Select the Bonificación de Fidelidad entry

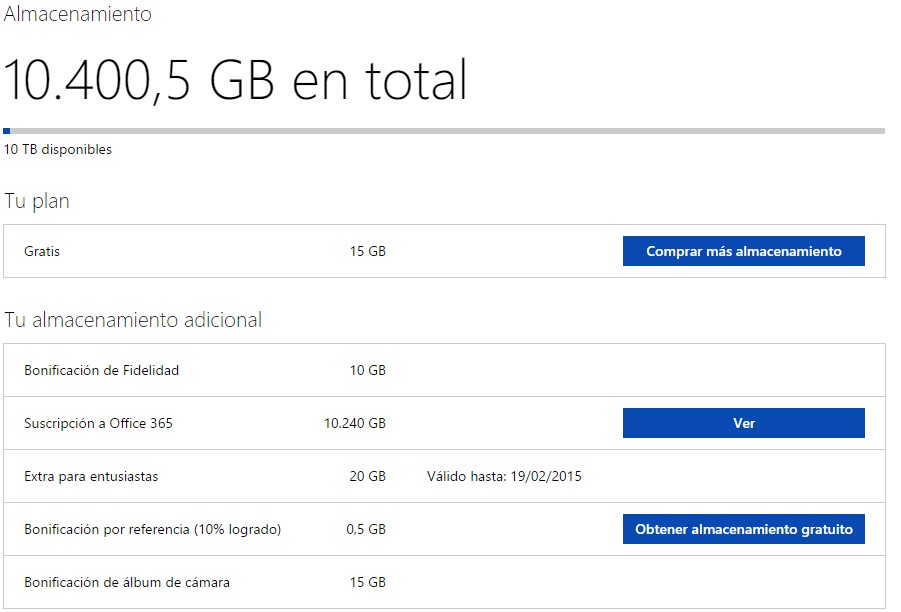pyautogui.click(x=101, y=371)
